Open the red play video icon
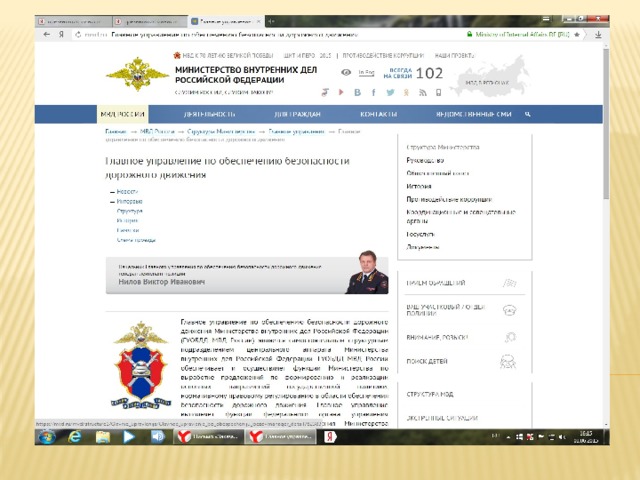 pyautogui.click(x=341, y=92)
